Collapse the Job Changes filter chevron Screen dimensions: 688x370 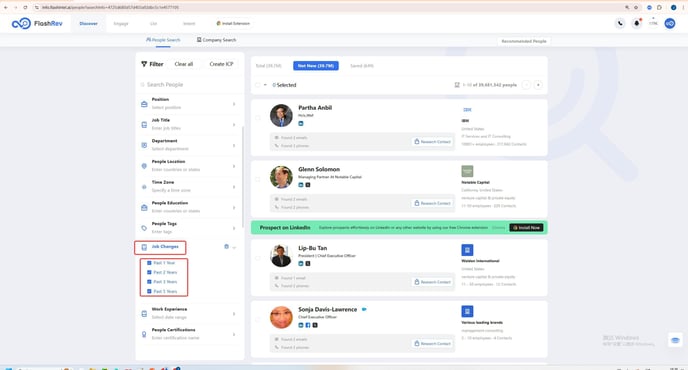tap(234, 248)
